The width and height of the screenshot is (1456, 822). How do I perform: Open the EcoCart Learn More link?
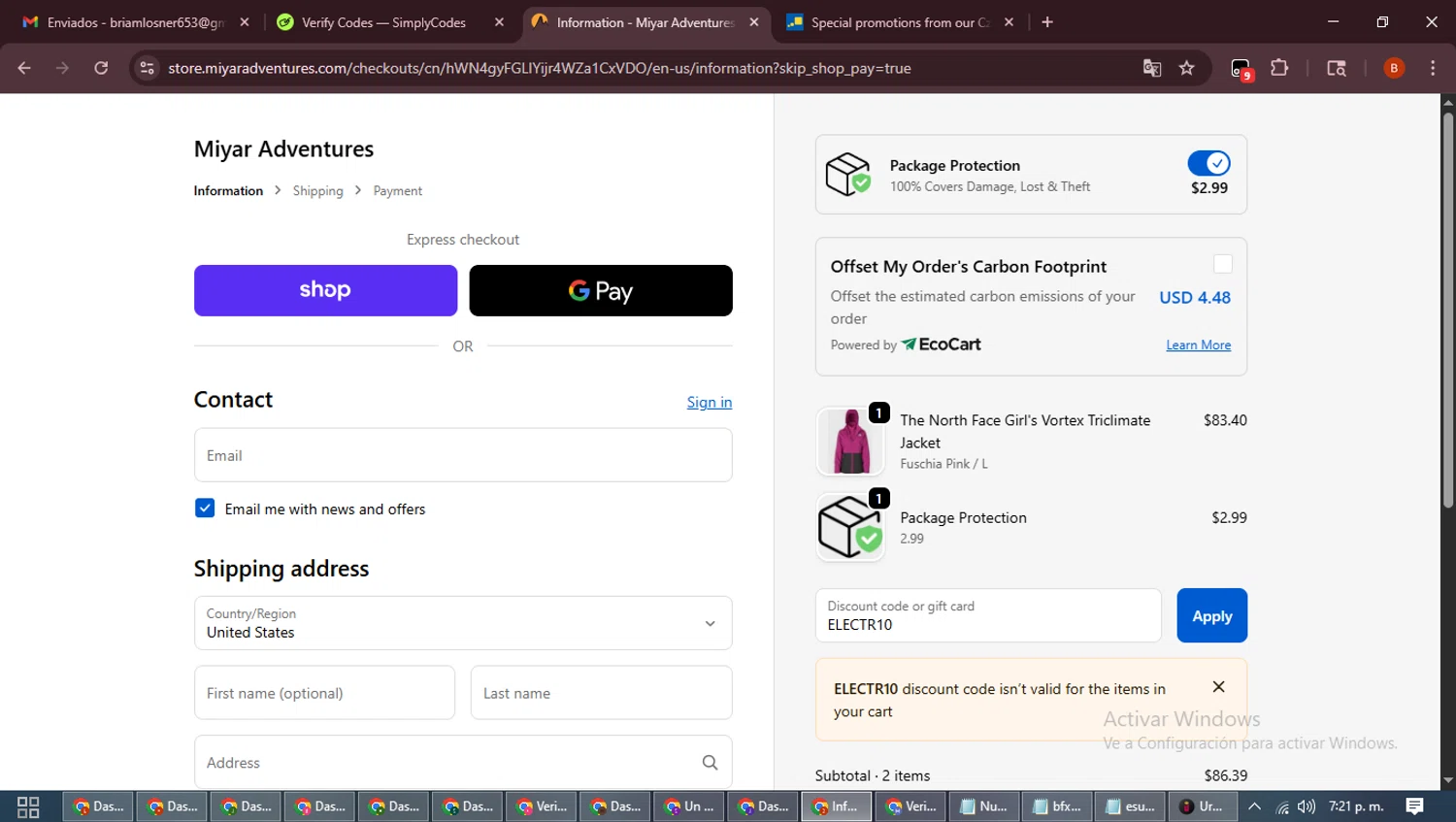[x=1198, y=345]
